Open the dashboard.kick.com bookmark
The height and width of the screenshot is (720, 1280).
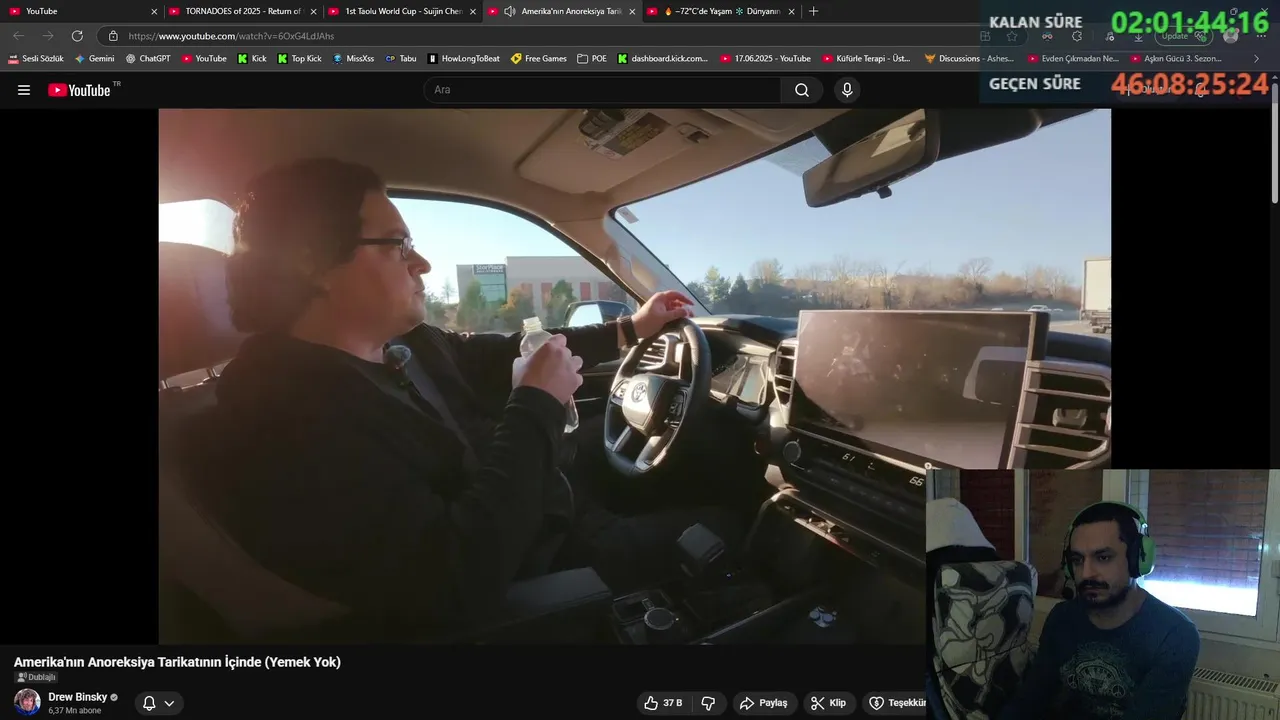tap(663, 58)
